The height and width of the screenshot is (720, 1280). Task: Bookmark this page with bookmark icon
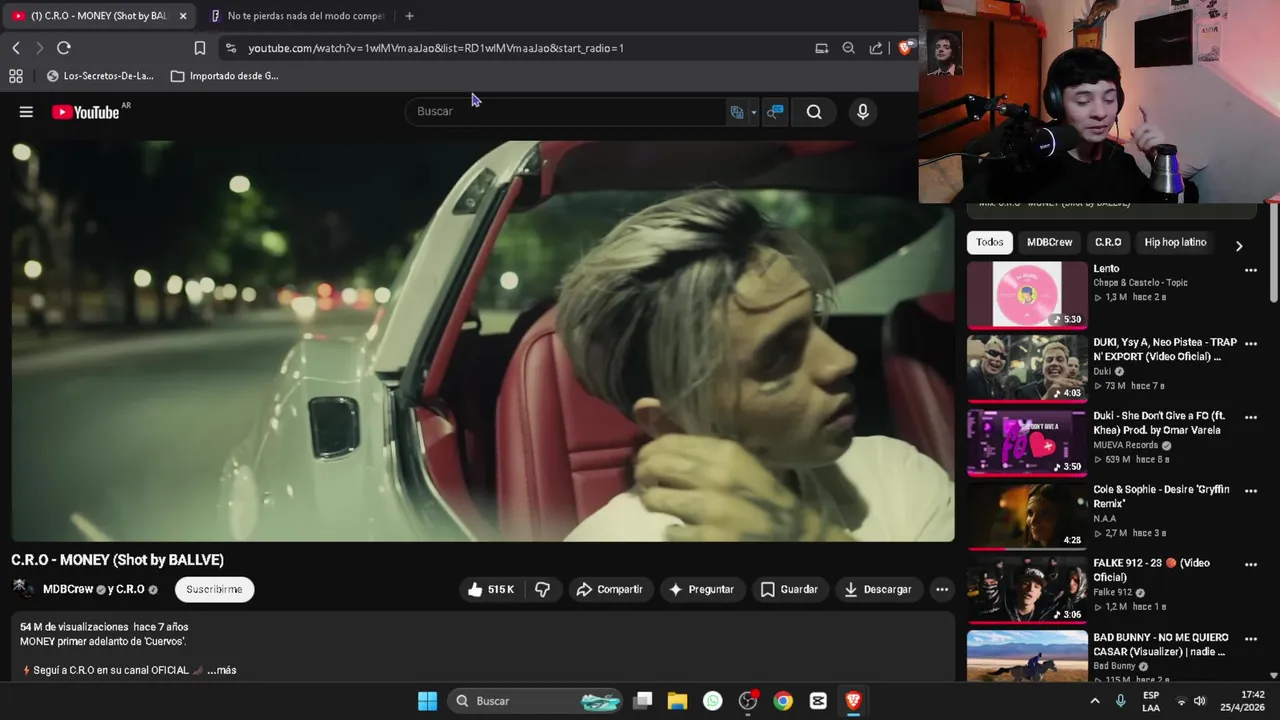tap(200, 48)
